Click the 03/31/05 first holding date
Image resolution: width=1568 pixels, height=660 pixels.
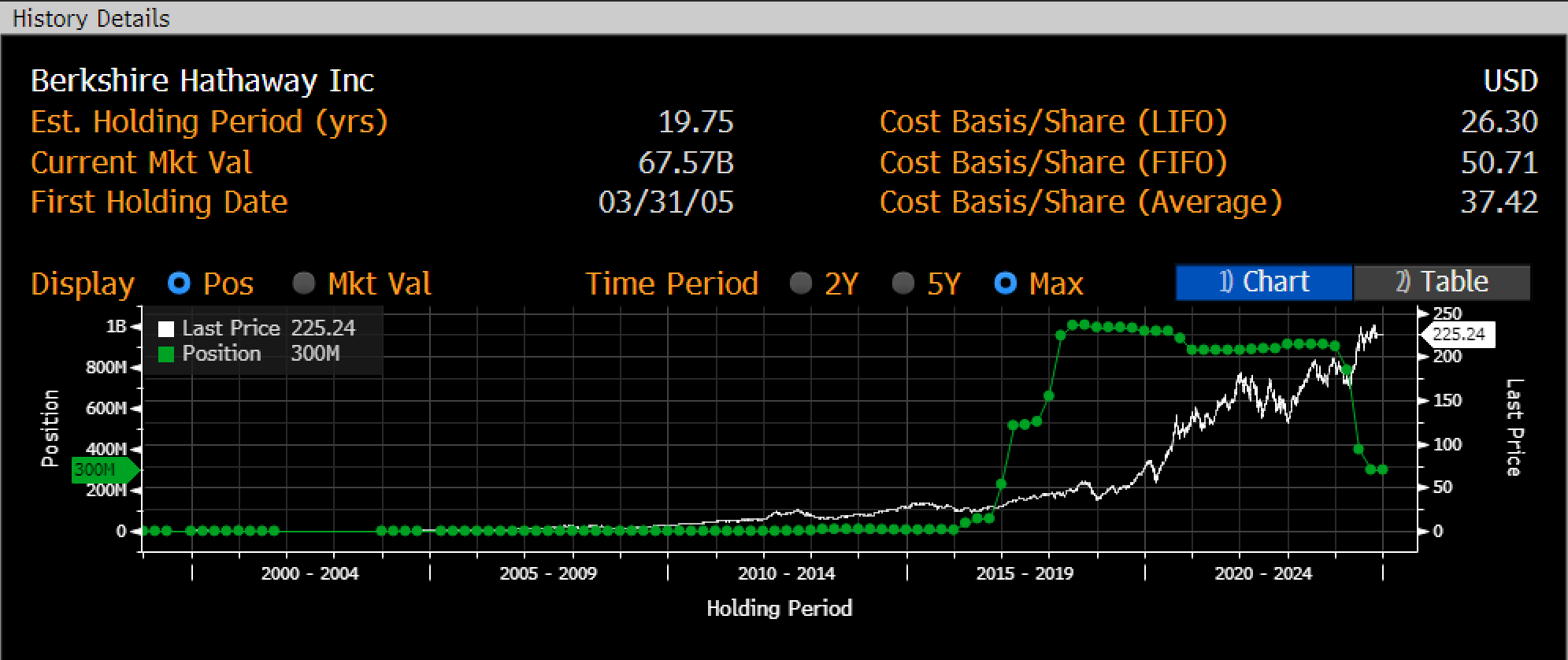[665, 202]
